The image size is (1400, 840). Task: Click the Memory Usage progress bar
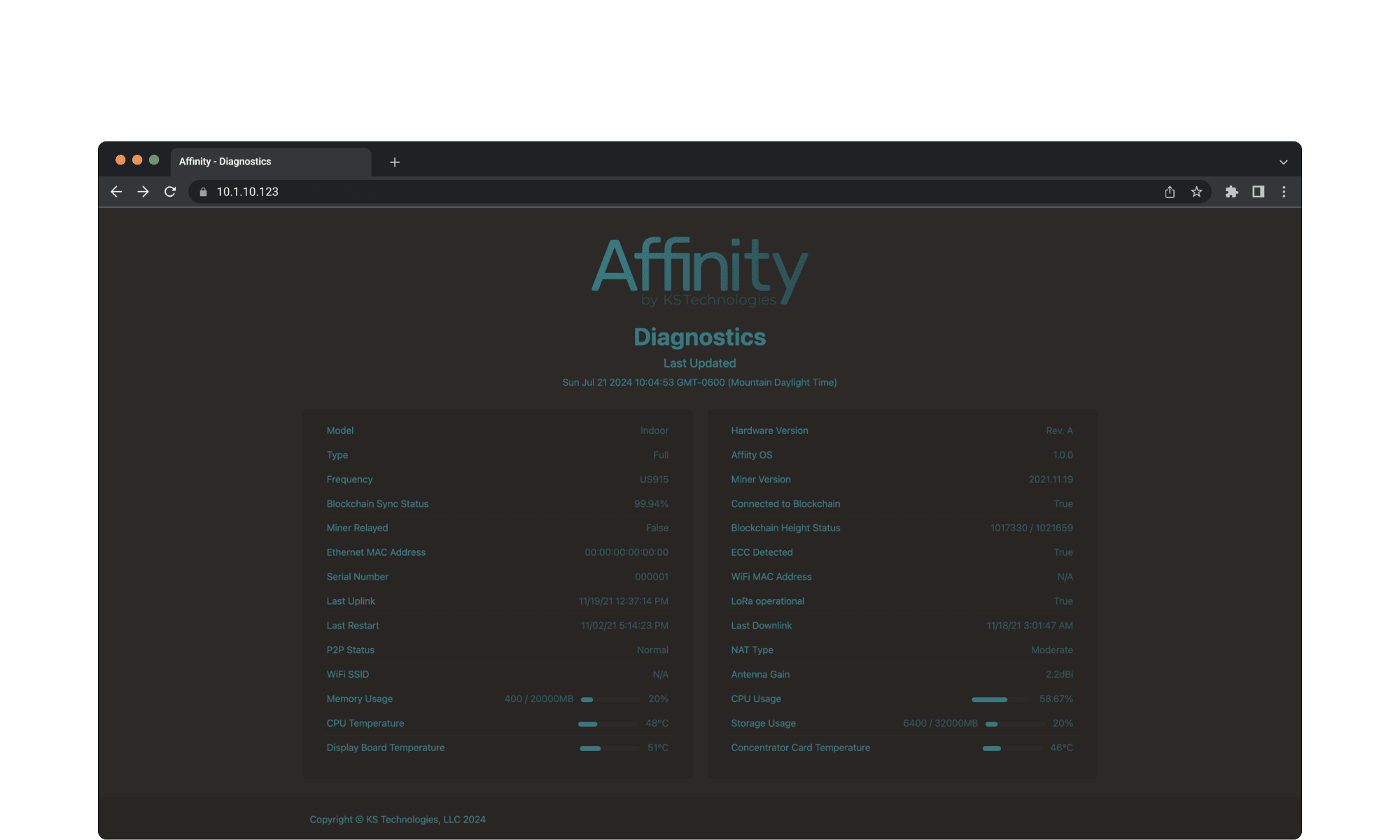(x=610, y=699)
